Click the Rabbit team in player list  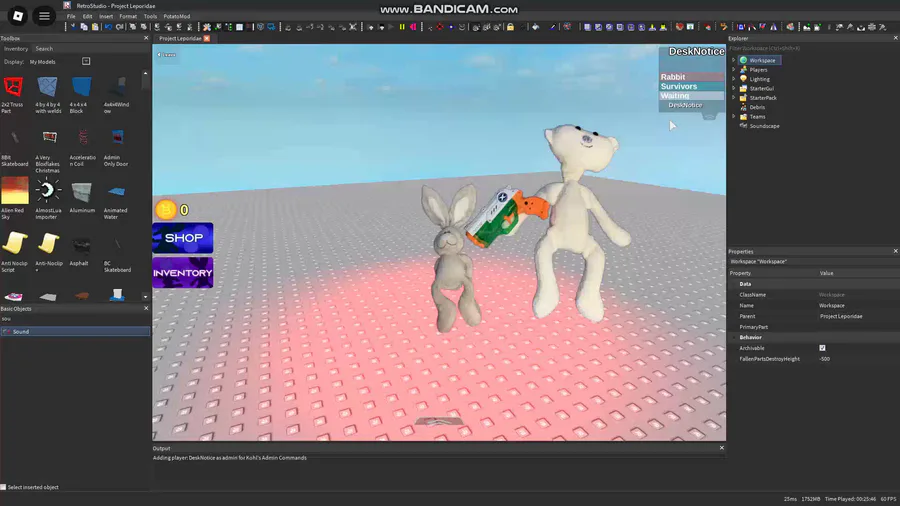[692, 77]
